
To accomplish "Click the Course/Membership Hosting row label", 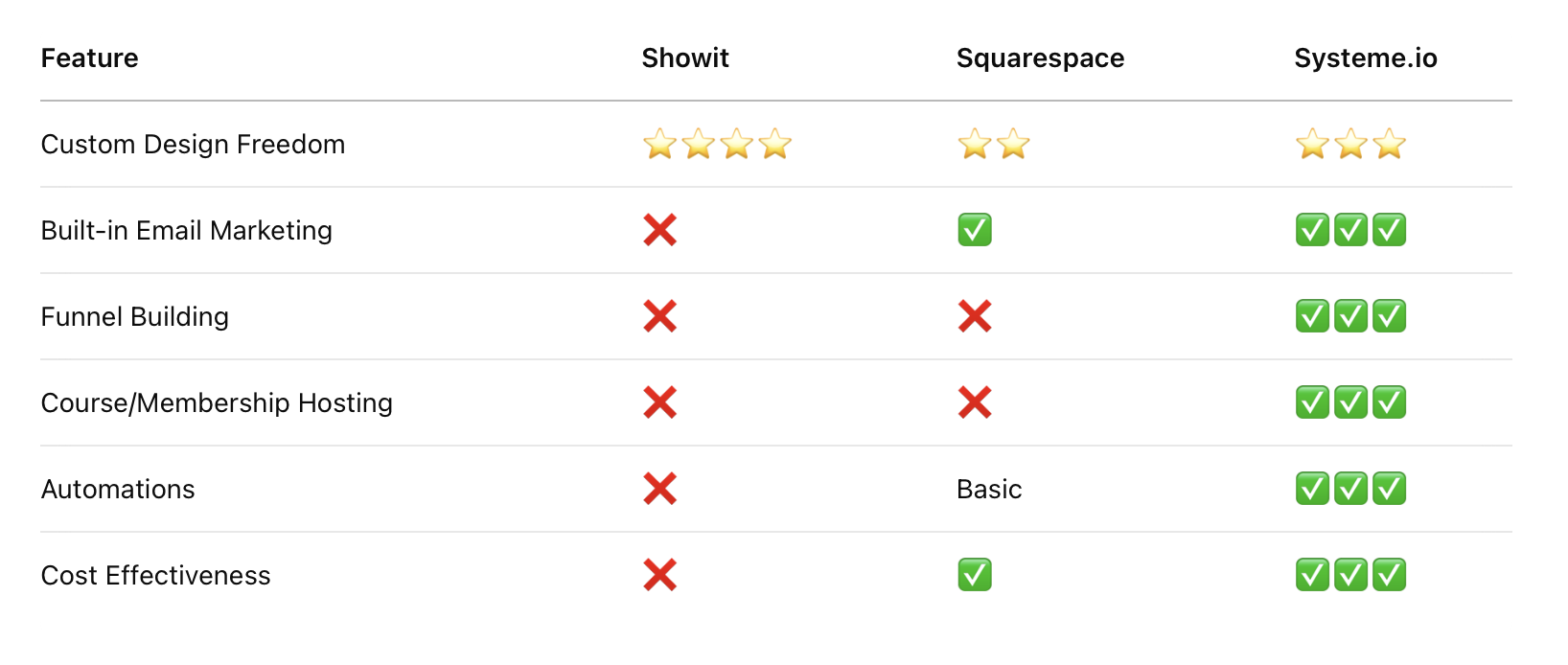I will pyautogui.click(x=217, y=403).
